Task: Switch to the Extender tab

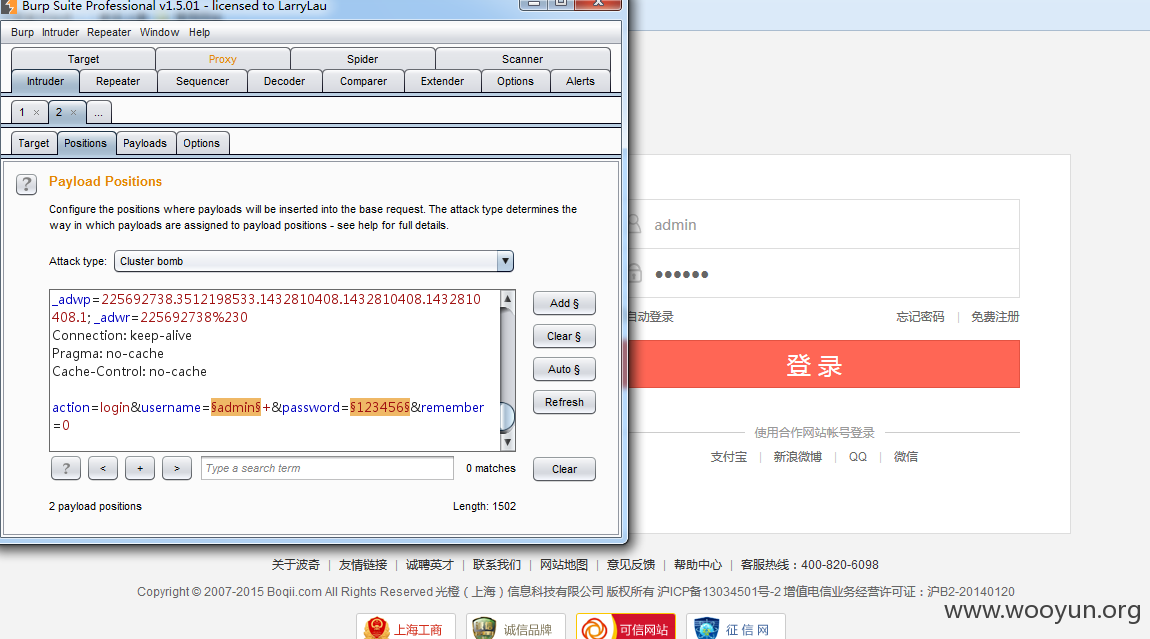Action: pyautogui.click(x=442, y=81)
